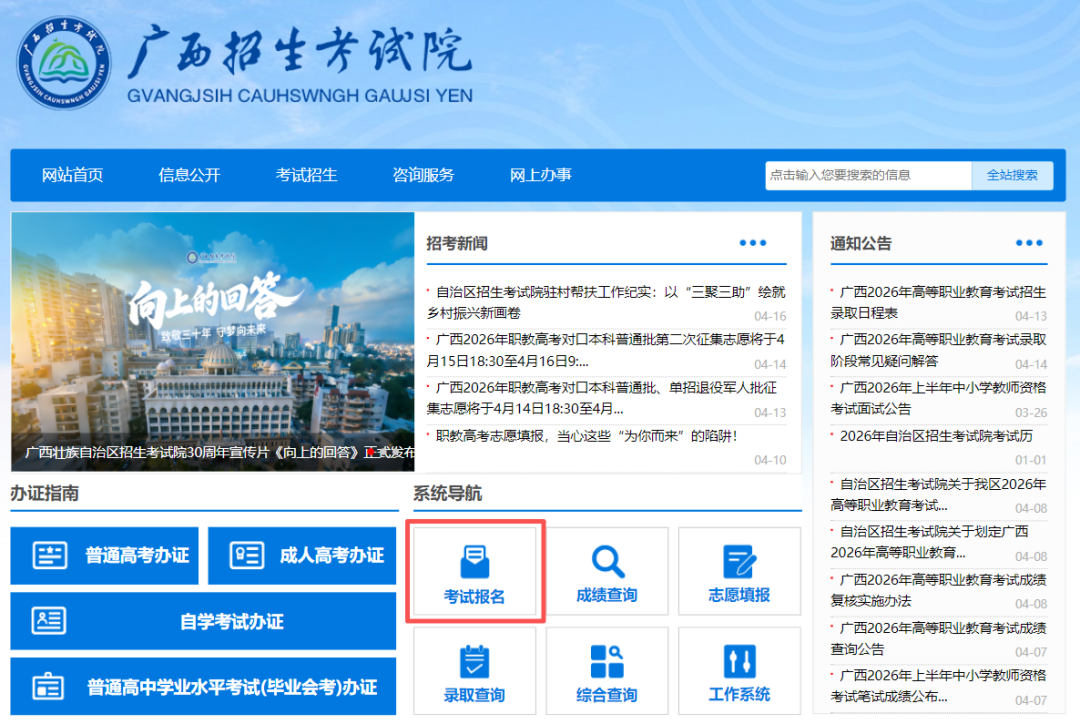The width and height of the screenshot is (1080, 724).
Task: Click the card icon beside 自学考试办证
Action: point(49,621)
